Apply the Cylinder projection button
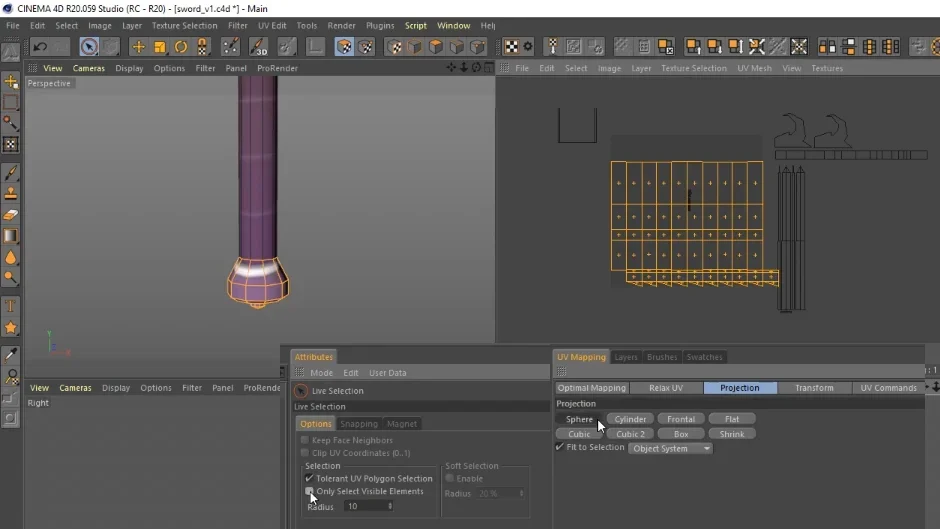 [630, 419]
